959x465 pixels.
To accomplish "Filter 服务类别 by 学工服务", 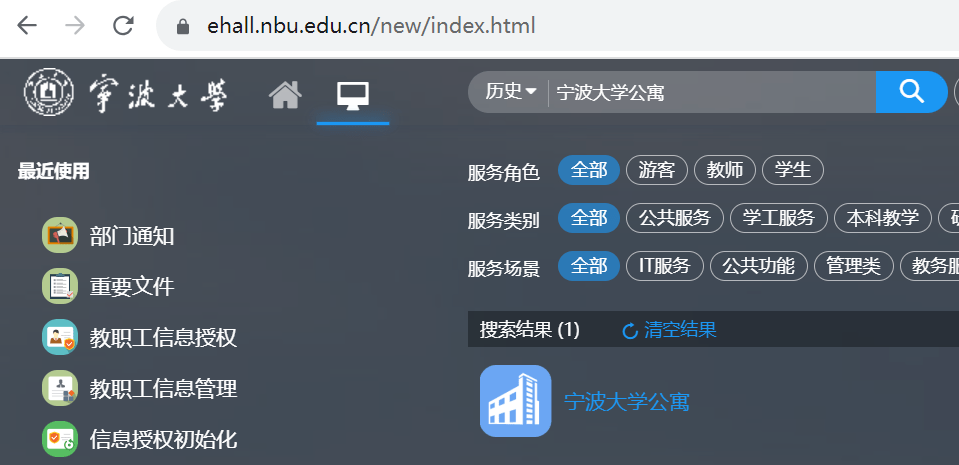I will click(779, 218).
